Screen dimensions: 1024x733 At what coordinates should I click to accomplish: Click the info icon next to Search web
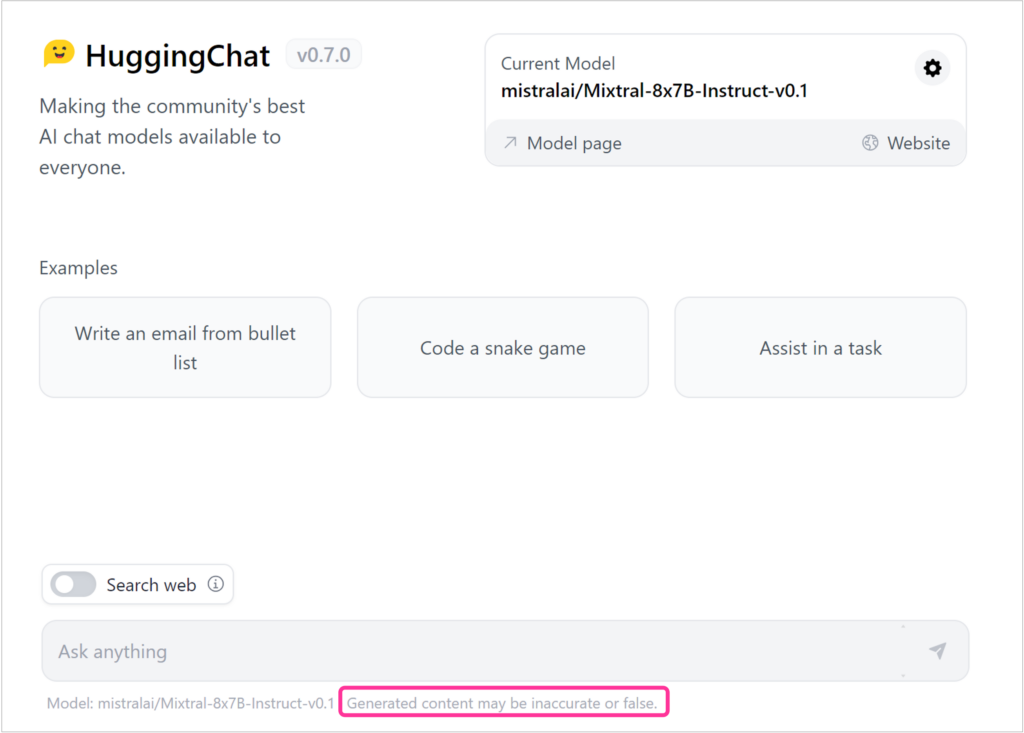point(218,584)
